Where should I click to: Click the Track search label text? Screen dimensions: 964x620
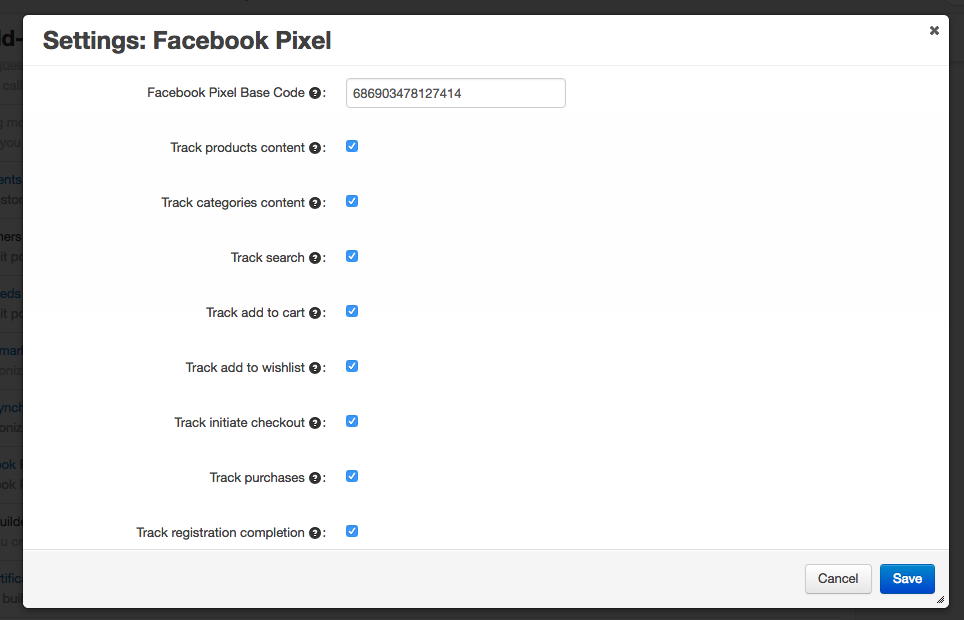(267, 258)
